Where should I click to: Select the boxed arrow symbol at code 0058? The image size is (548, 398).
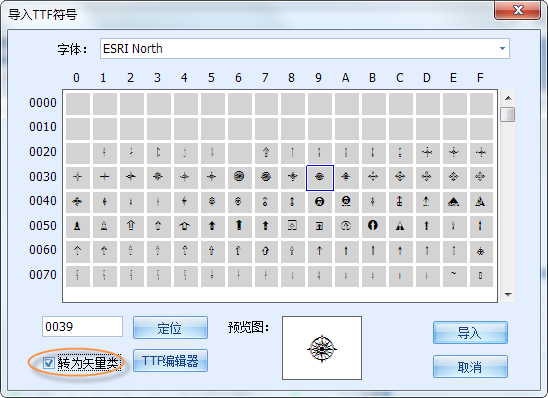(x=293, y=226)
